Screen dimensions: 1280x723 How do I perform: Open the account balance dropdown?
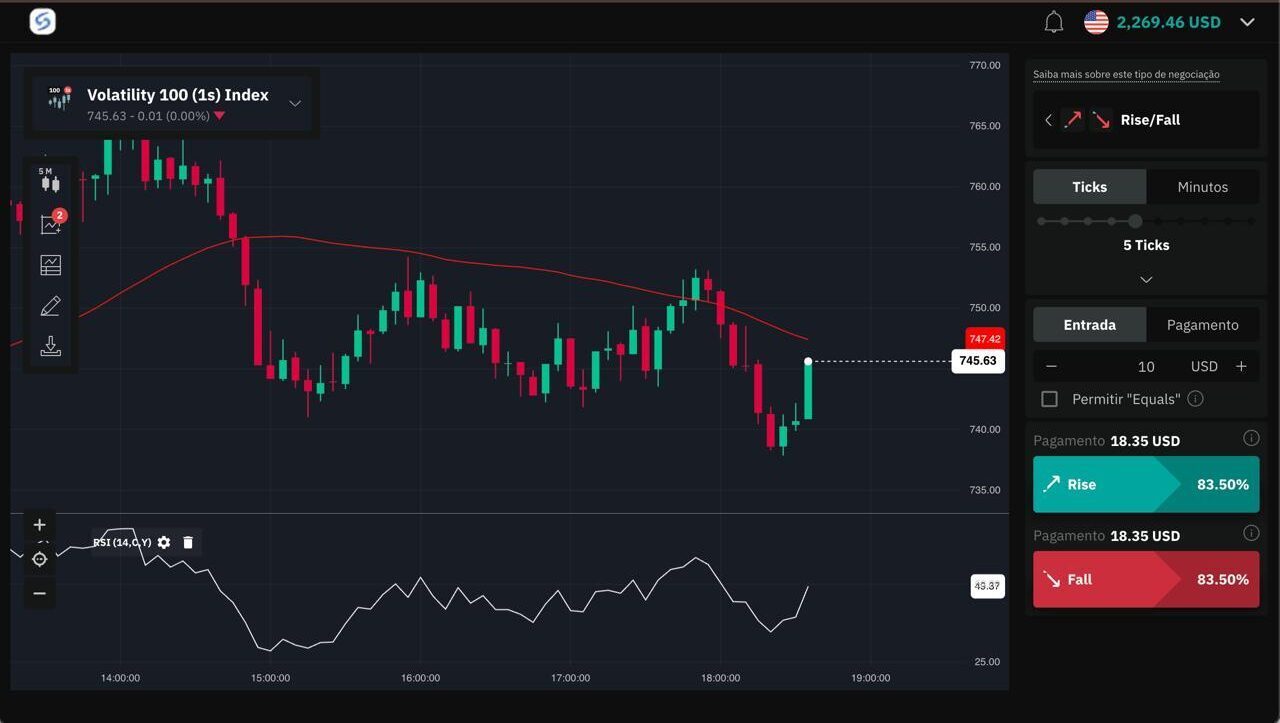coord(1247,22)
